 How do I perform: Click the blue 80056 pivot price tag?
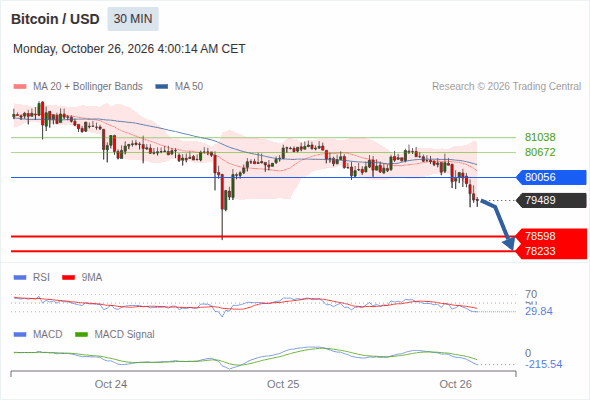tap(551, 177)
